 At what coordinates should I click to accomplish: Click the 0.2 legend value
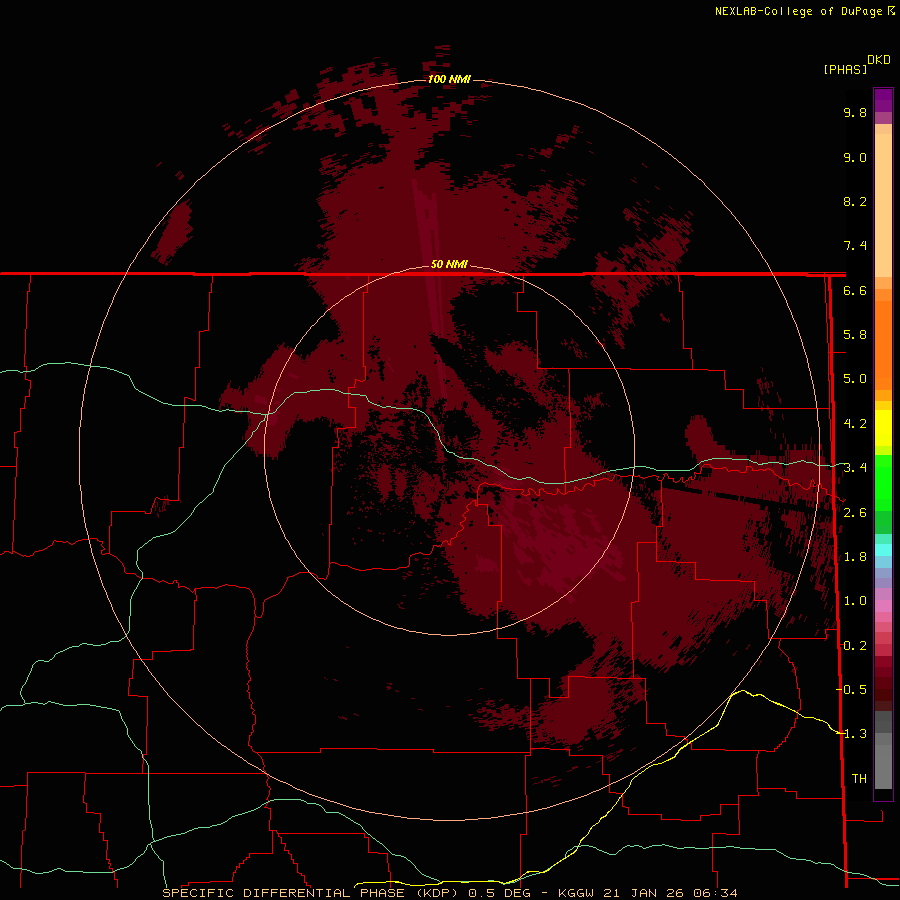tap(855, 646)
